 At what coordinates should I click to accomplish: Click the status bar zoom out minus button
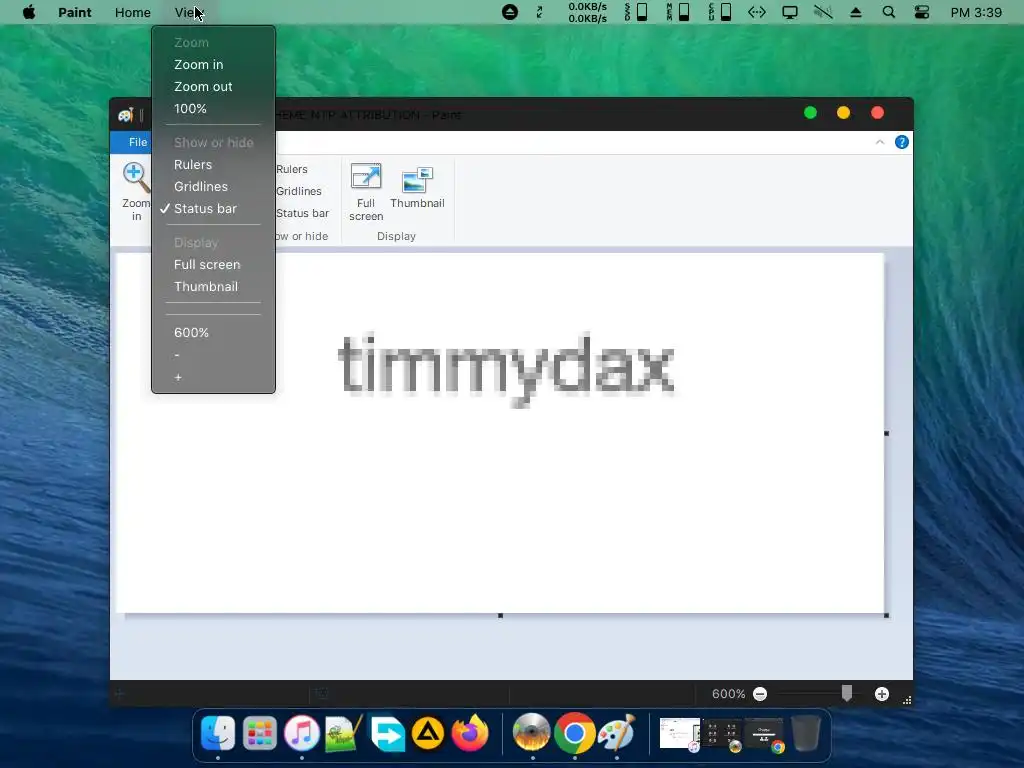(760, 694)
